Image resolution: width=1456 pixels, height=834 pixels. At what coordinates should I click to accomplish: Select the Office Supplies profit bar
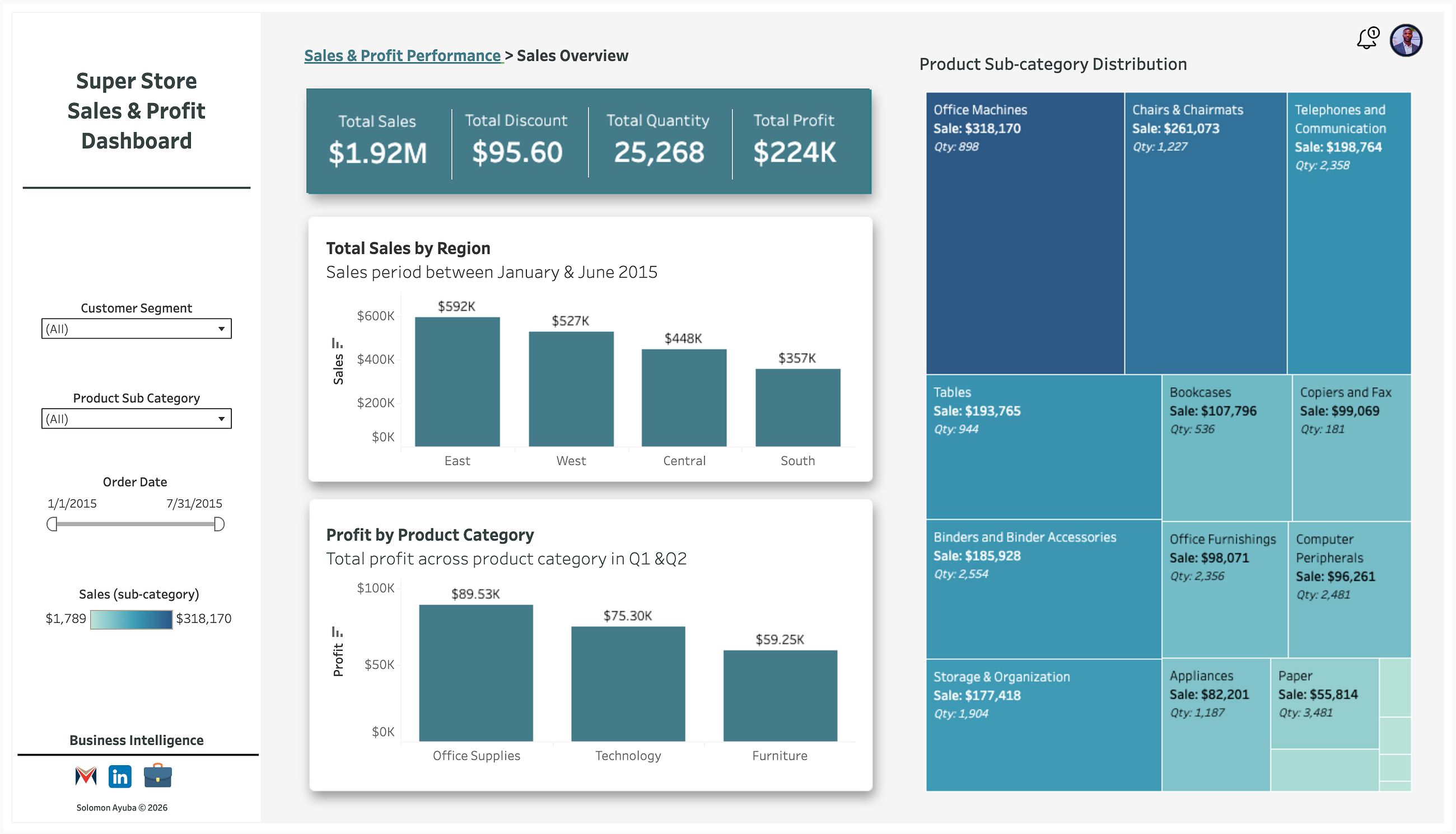[476, 673]
